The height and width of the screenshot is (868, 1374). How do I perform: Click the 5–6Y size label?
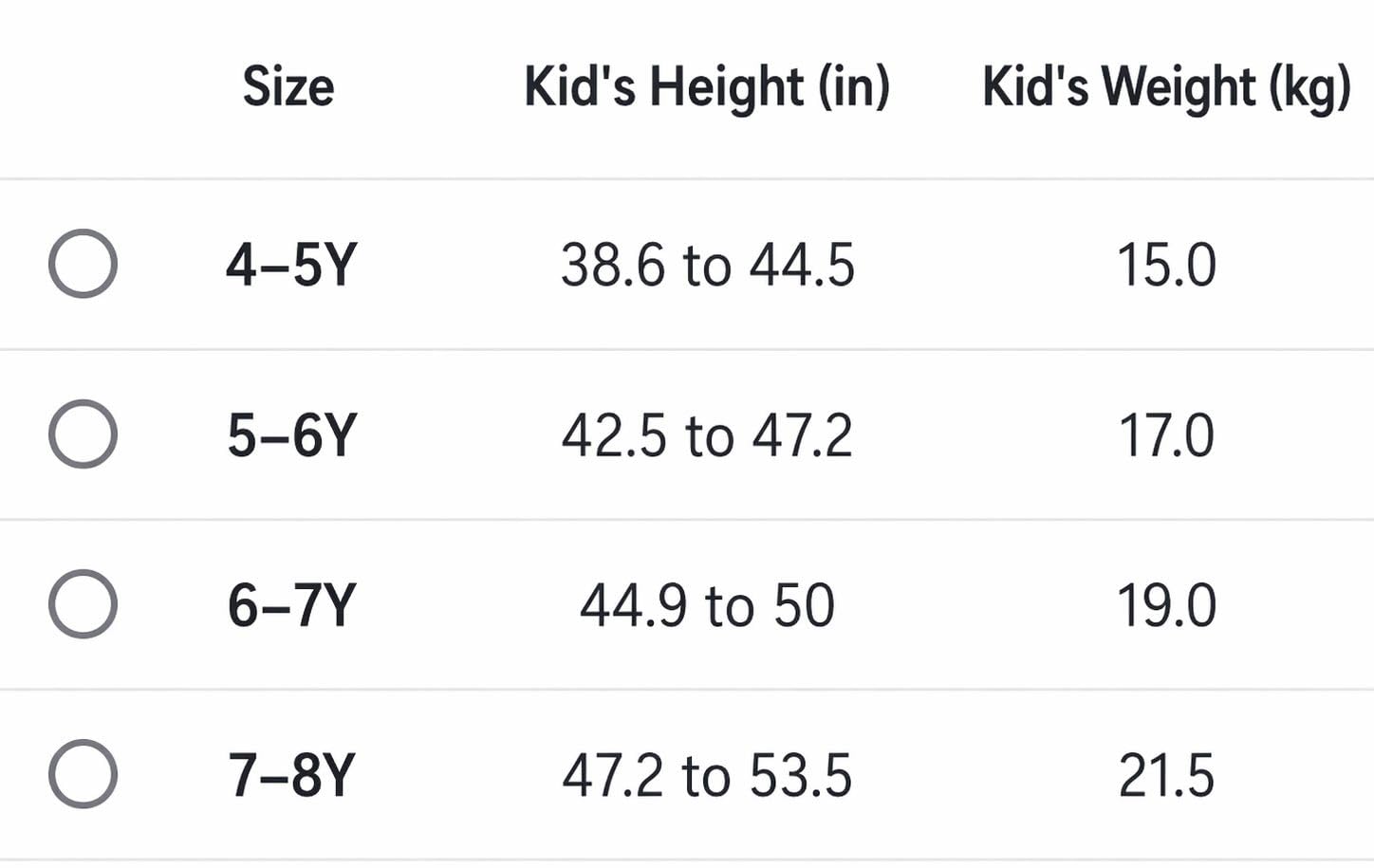[291, 435]
